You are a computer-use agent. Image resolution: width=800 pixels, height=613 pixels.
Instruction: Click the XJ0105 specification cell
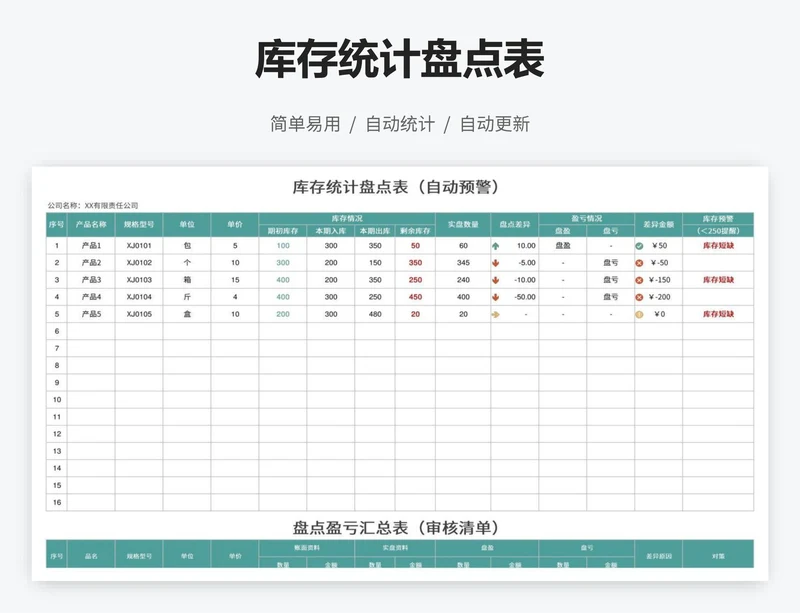[x=139, y=314]
